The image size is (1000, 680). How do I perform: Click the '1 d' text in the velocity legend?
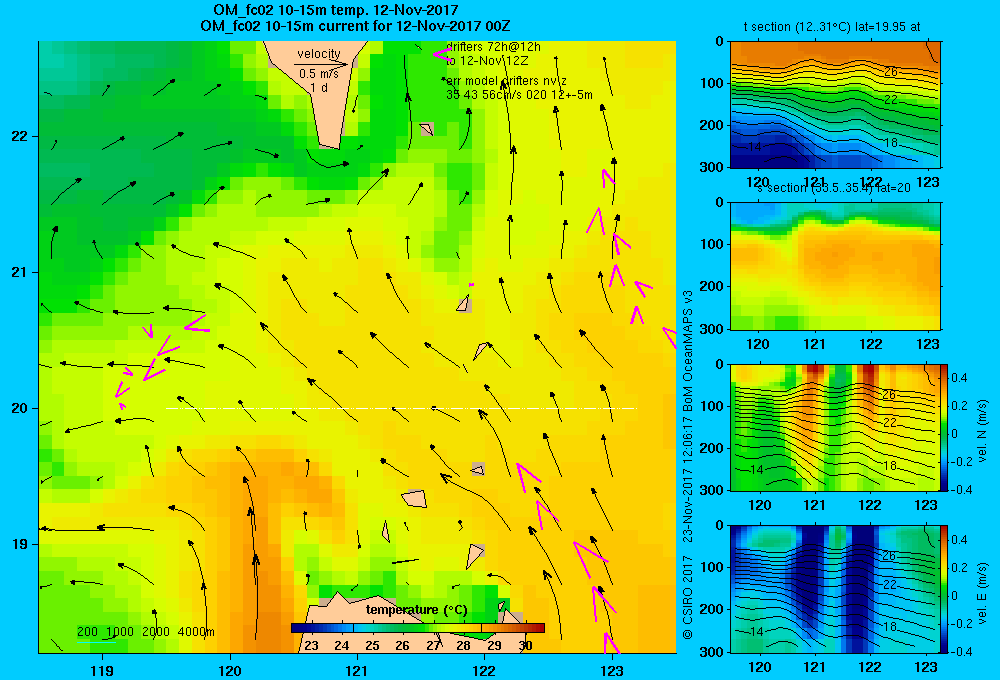(319, 87)
